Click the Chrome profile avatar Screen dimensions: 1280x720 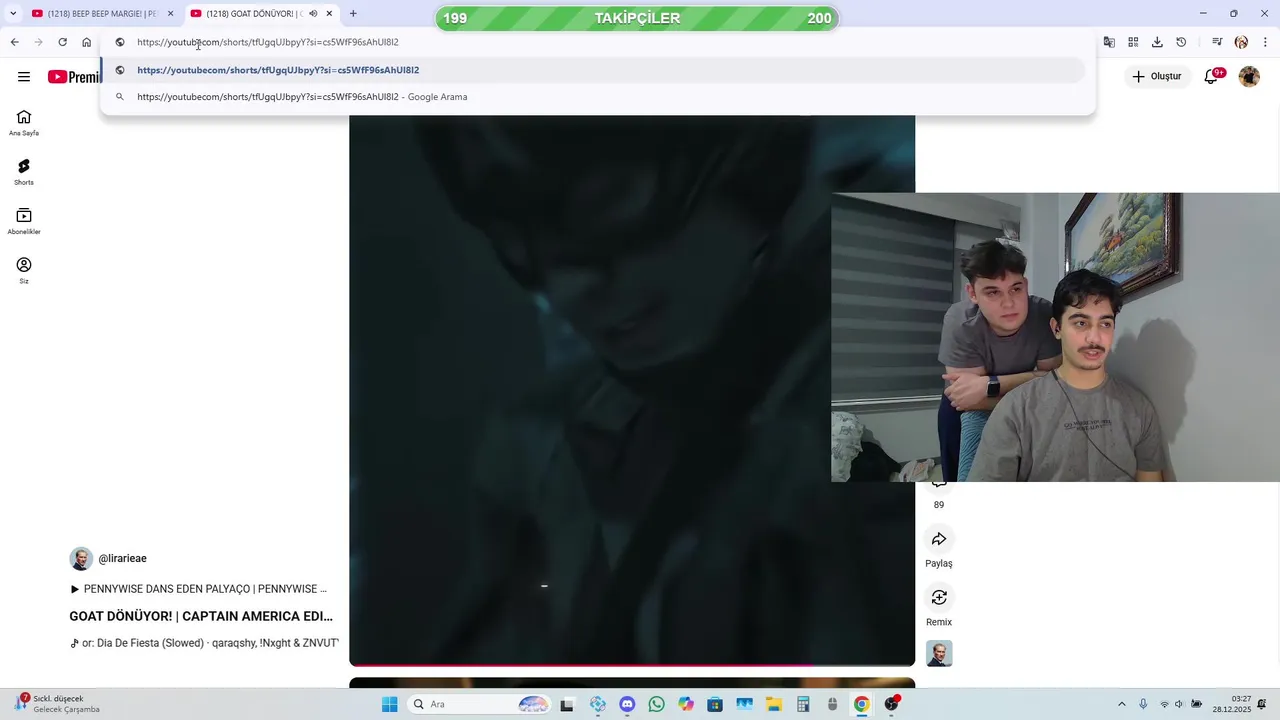(x=1241, y=42)
